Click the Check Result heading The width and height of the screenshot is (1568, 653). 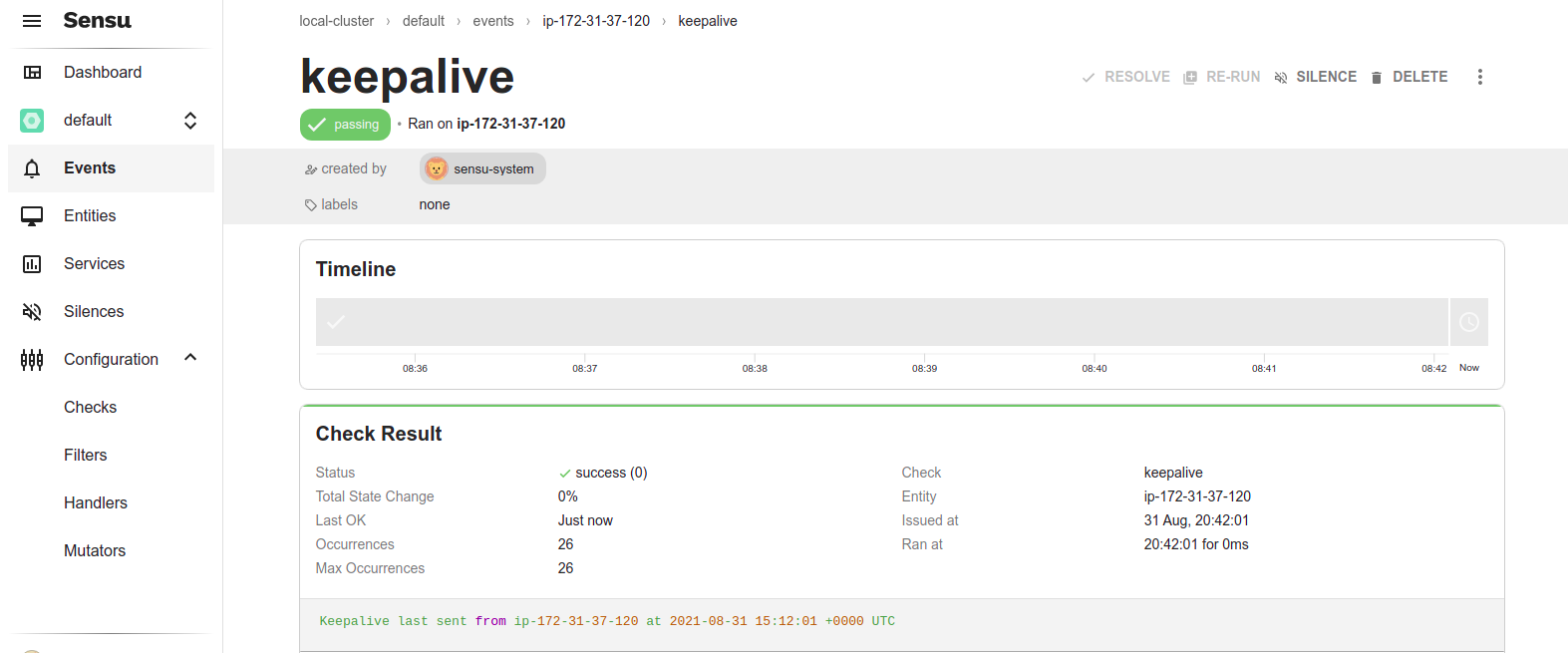379,434
